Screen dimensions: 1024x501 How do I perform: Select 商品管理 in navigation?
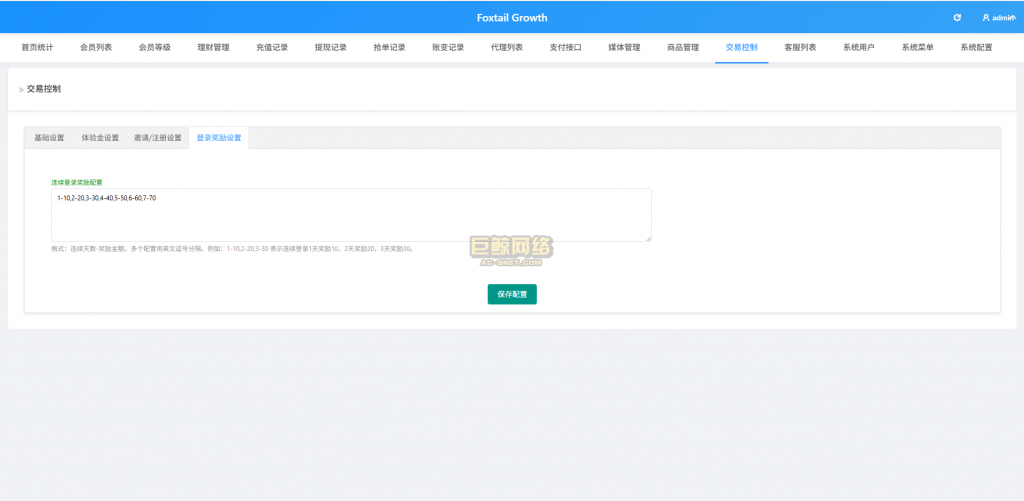click(x=683, y=48)
